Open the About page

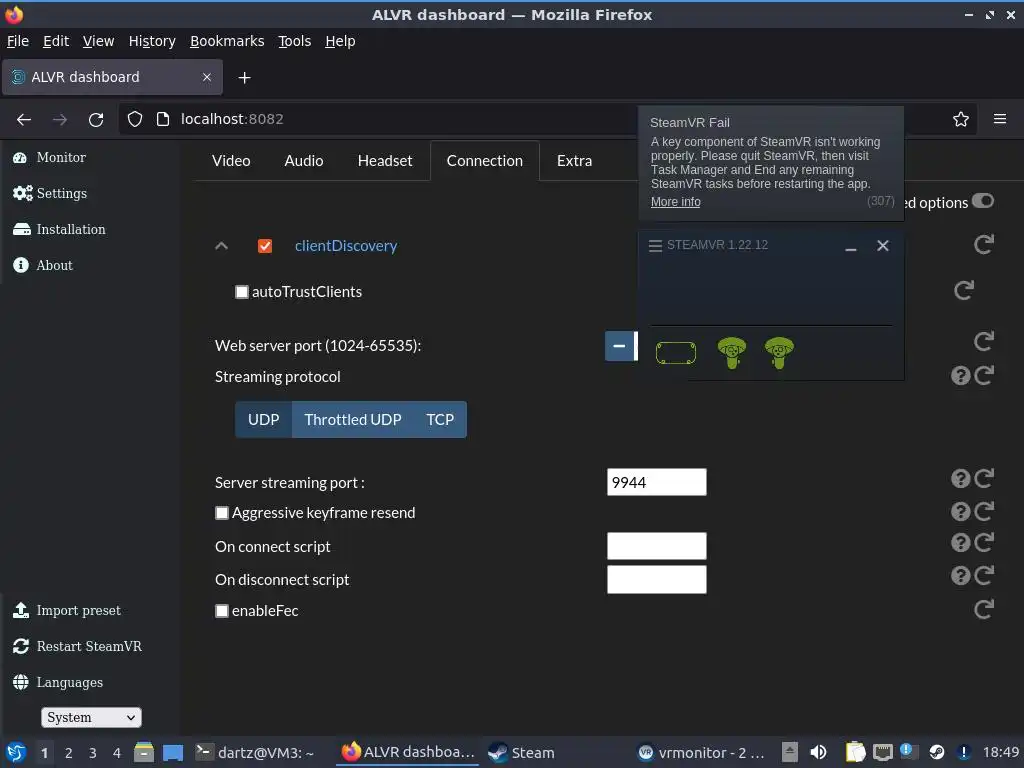point(43,265)
